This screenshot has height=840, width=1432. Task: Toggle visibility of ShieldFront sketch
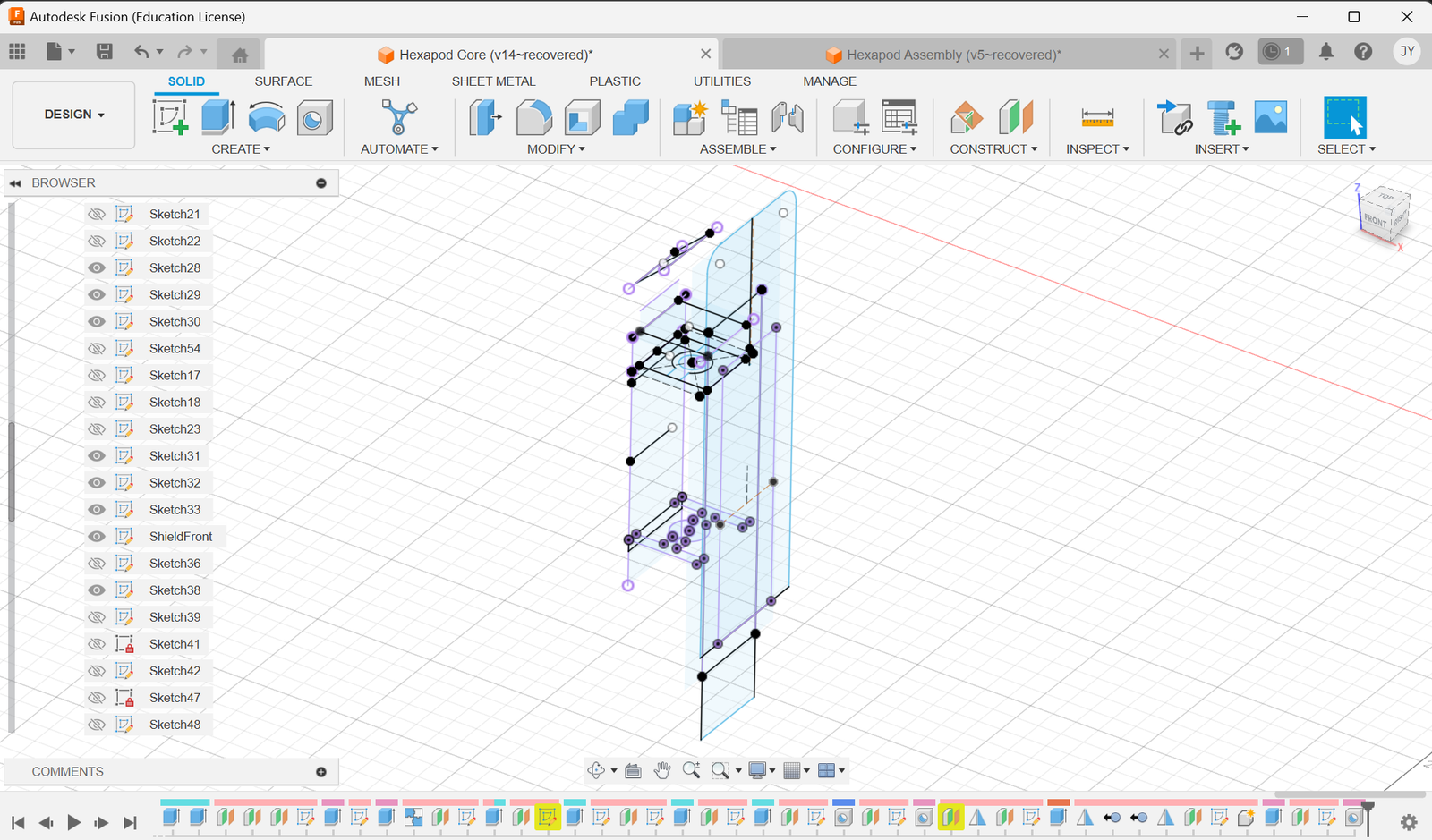[96, 536]
